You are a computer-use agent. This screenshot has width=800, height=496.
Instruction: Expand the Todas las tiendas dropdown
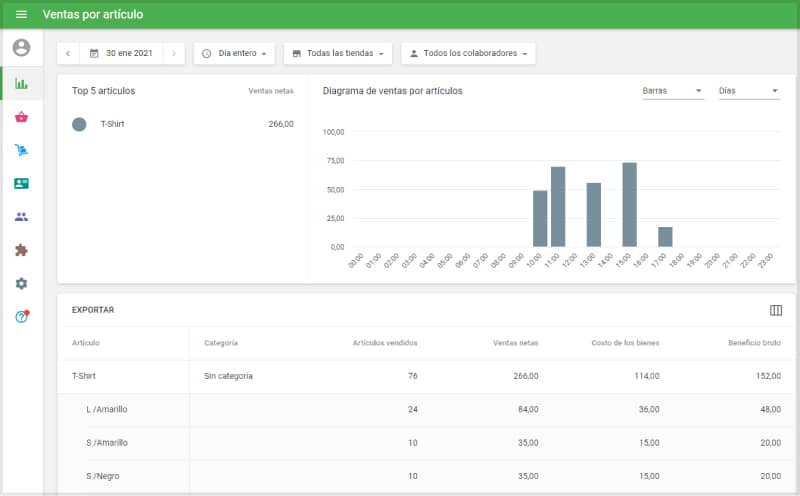point(337,53)
